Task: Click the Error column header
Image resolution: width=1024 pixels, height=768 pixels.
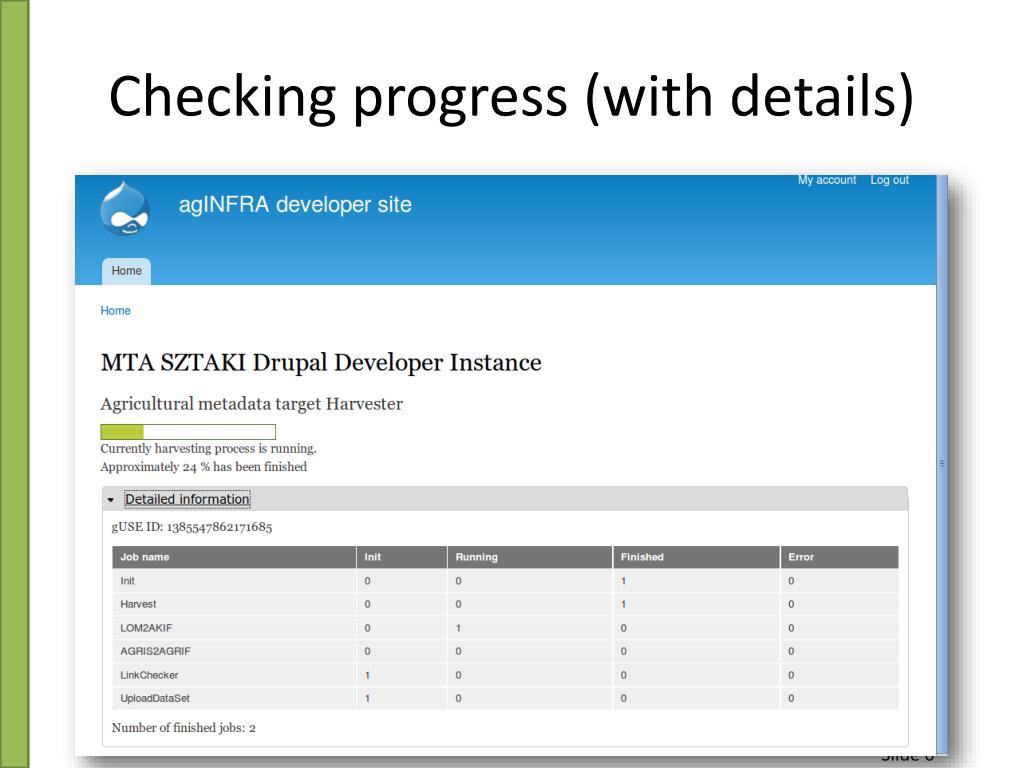Action: [x=839, y=557]
